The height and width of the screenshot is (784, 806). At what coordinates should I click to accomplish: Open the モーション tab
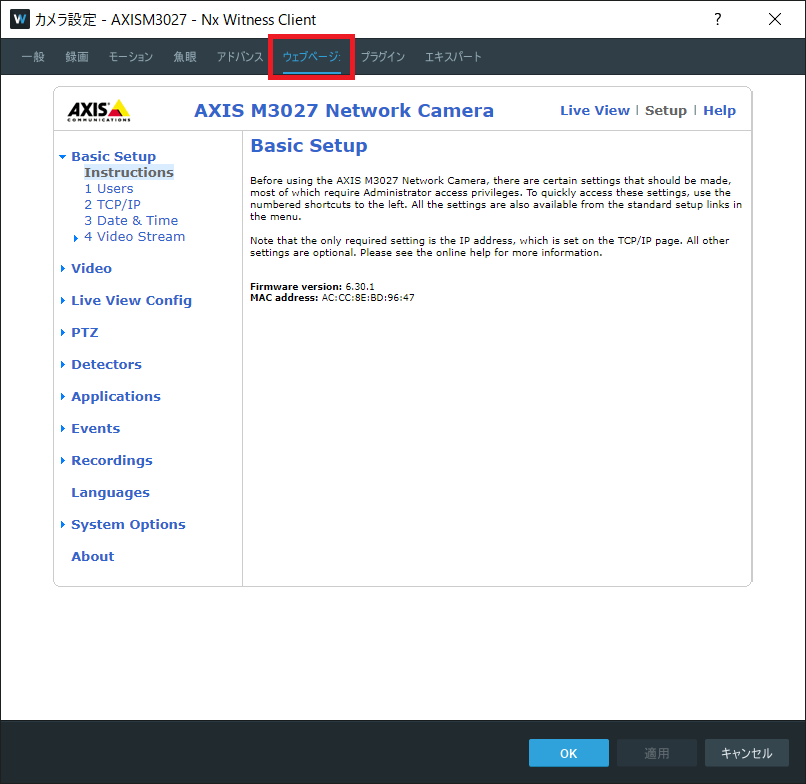pos(131,57)
